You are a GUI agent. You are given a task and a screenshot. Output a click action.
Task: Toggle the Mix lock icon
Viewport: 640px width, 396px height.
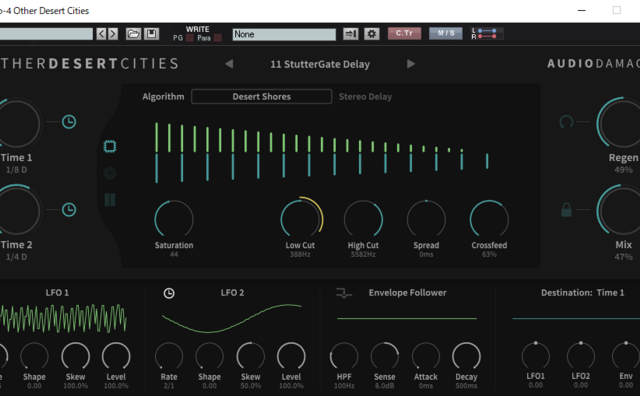(x=566, y=210)
